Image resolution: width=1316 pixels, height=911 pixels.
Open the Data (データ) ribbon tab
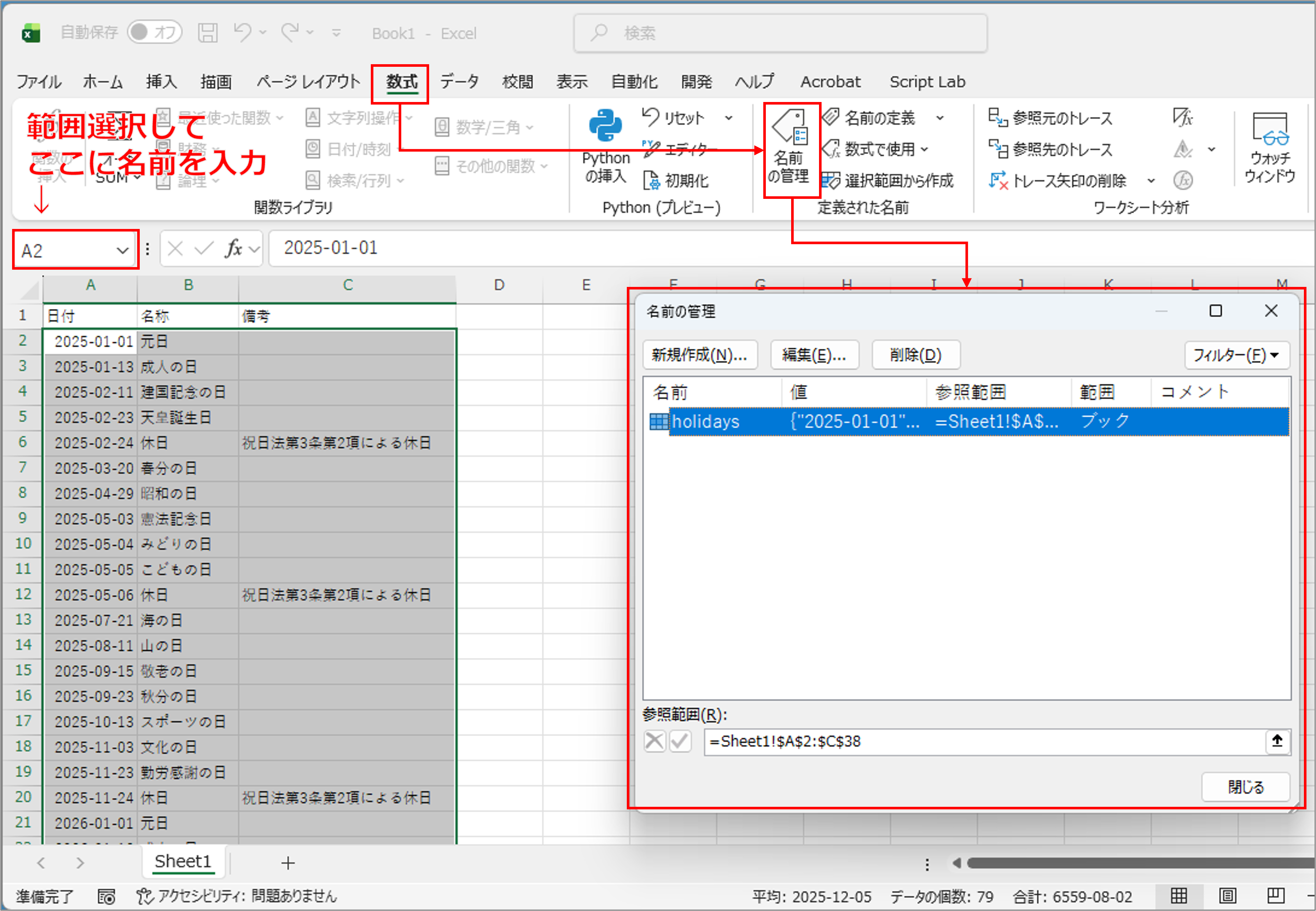click(459, 81)
